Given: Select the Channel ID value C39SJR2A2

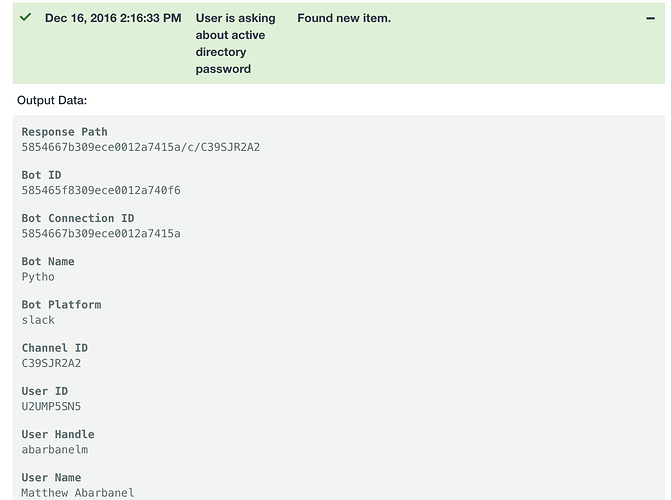Looking at the screenshot, I should (51, 363).
